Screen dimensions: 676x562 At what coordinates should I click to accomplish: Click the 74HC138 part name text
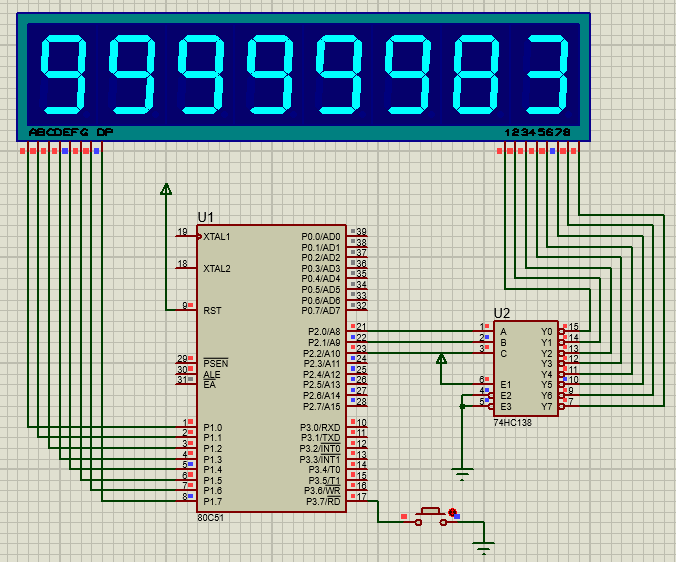(513, 422)
